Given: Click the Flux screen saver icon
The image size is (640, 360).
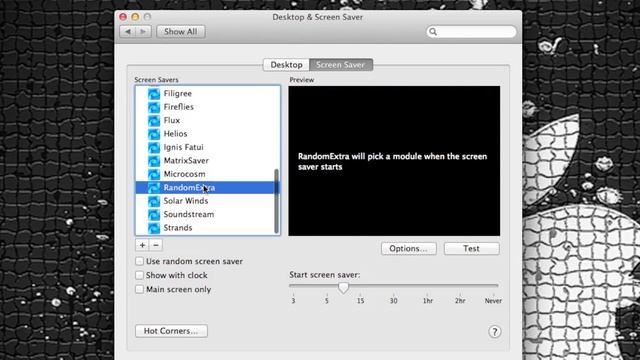Looking at the screenshot, I should (x=154, y=120).
